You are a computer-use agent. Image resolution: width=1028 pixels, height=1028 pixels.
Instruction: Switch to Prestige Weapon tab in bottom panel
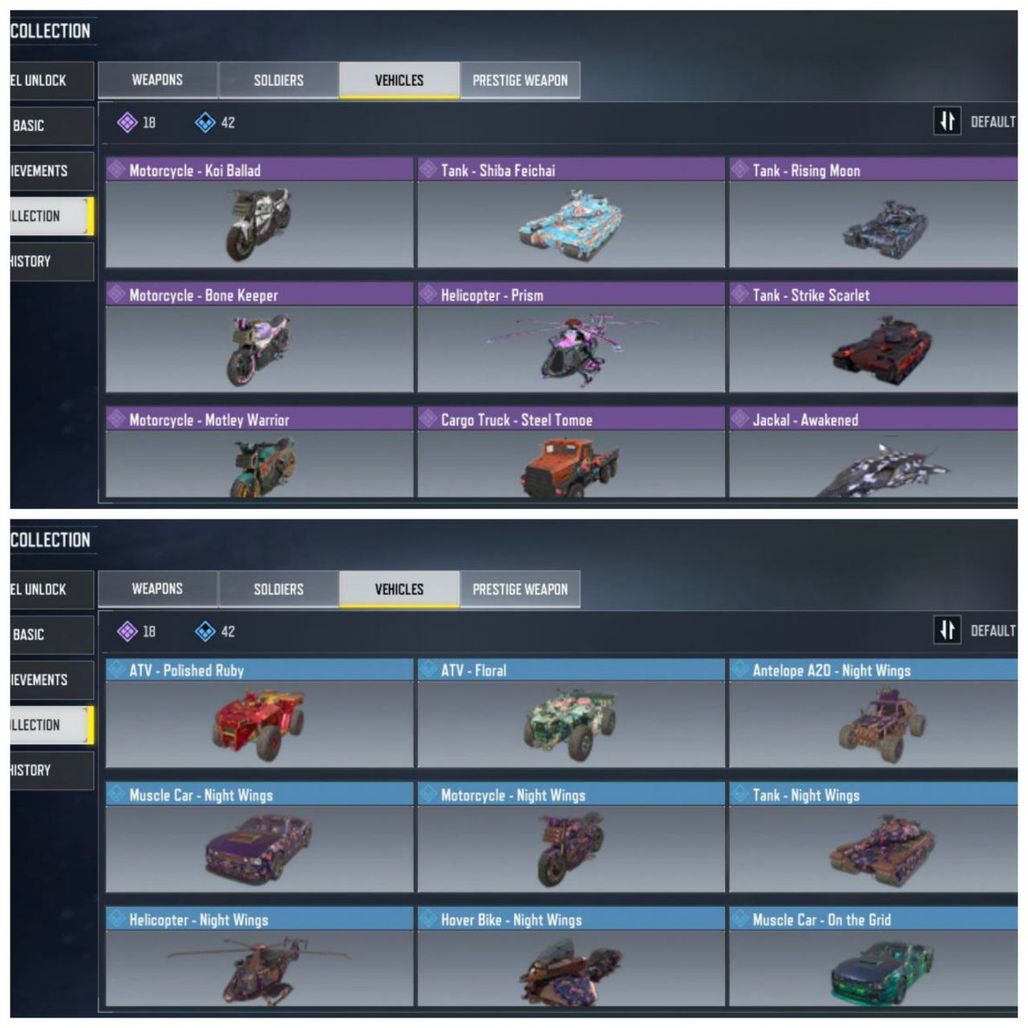click(x=520, y=589)
